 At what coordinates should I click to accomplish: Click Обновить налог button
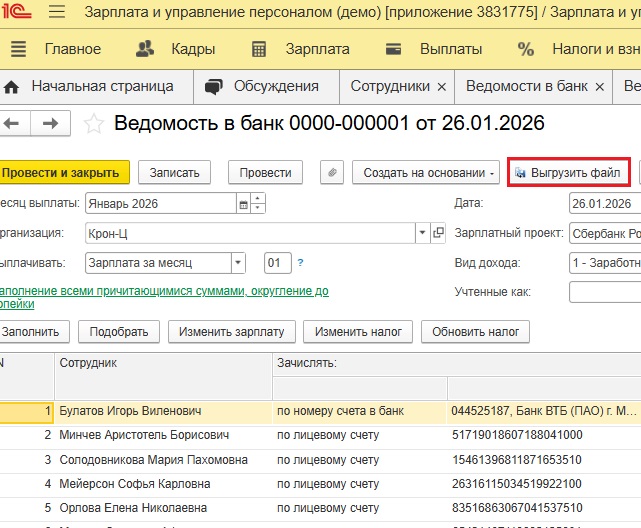coord(475,331)
